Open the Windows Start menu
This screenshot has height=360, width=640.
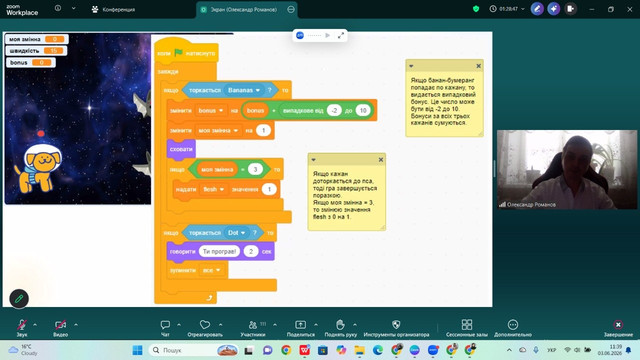click(138, 350)
